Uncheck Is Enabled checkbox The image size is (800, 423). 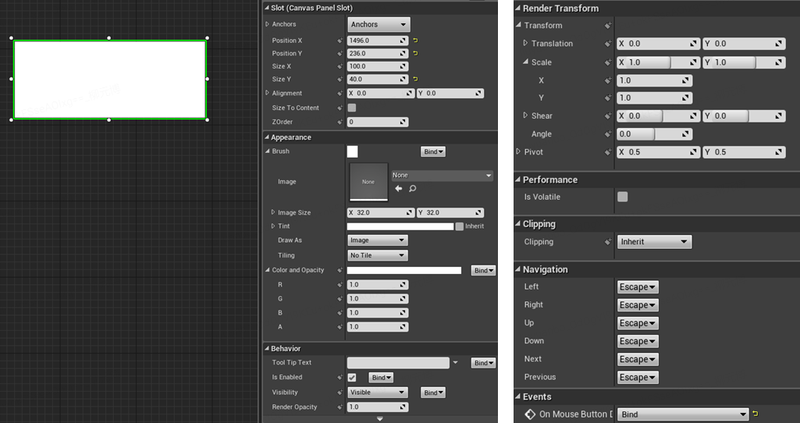pyautogui.click(x=352, y=378)
